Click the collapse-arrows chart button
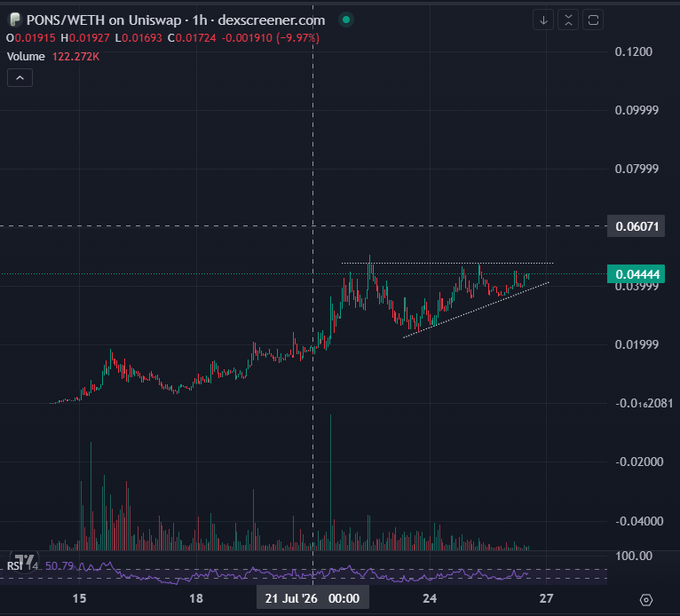 tap(568, 20)
